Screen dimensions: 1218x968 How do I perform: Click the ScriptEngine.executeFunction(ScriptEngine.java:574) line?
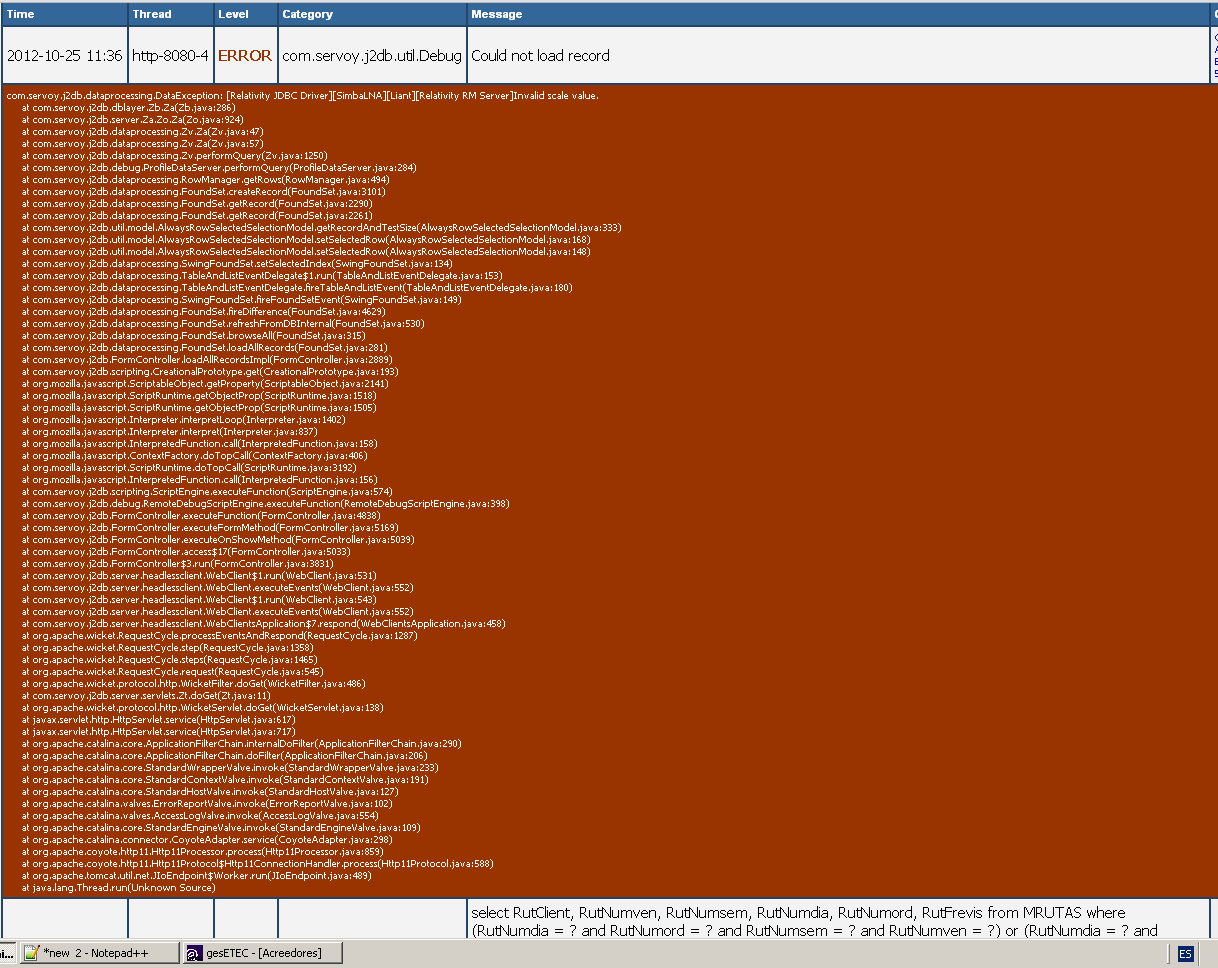point(206,491)
